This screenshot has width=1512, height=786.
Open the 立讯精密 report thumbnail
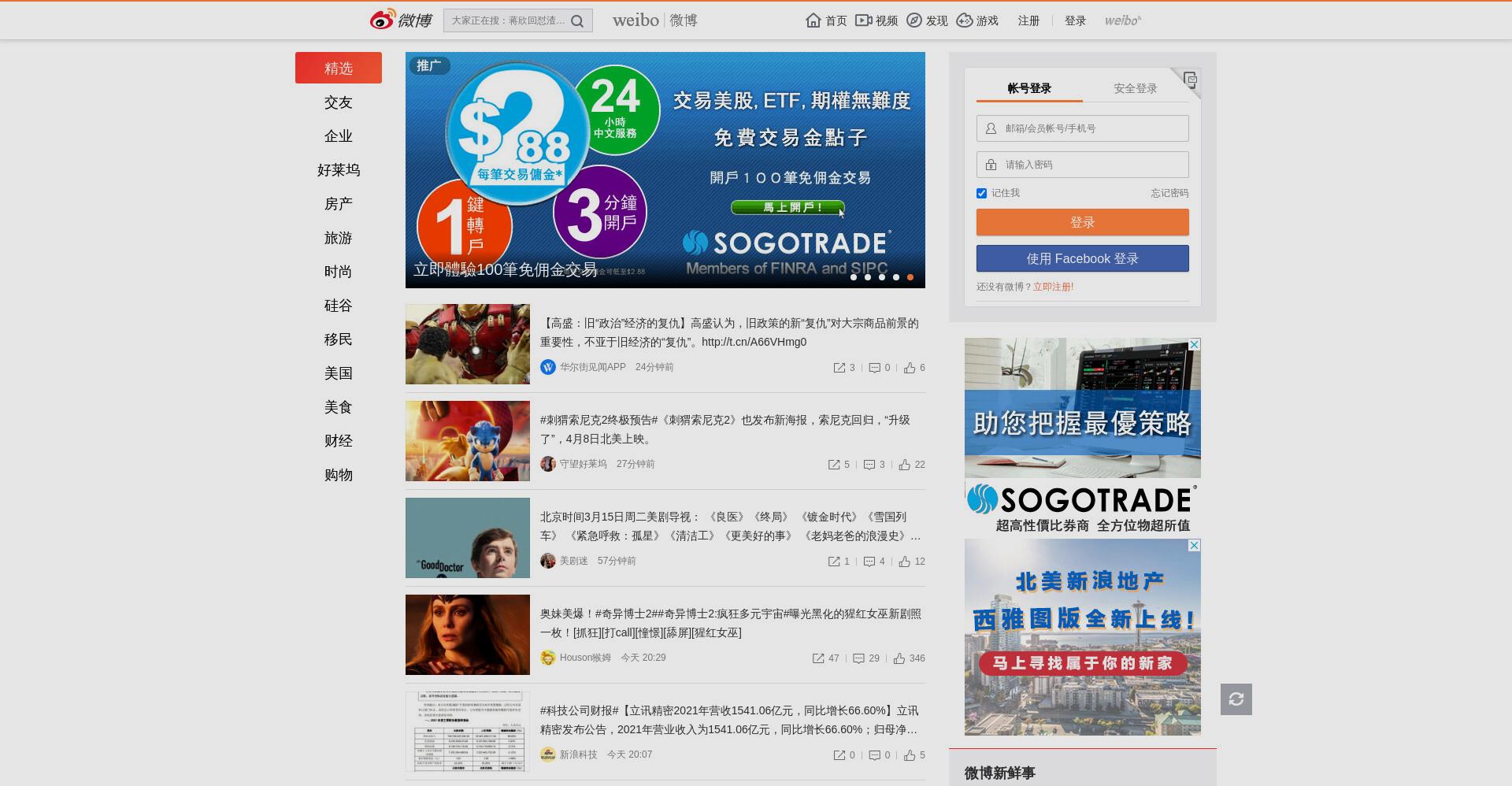[468, 732]
